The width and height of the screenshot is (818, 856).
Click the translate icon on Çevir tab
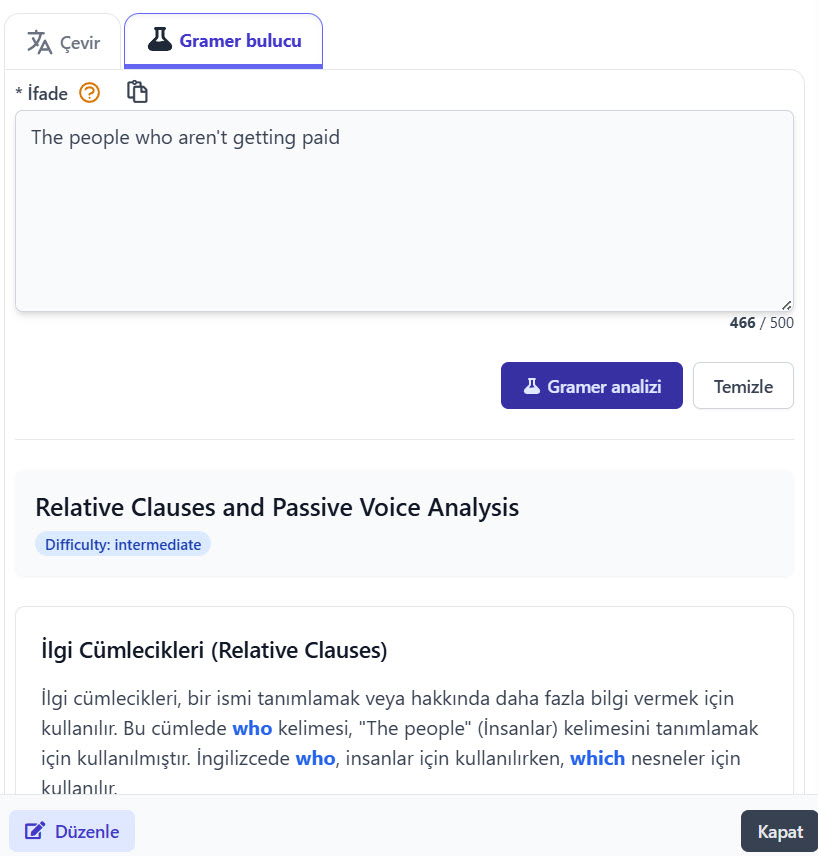pos(39,42)
